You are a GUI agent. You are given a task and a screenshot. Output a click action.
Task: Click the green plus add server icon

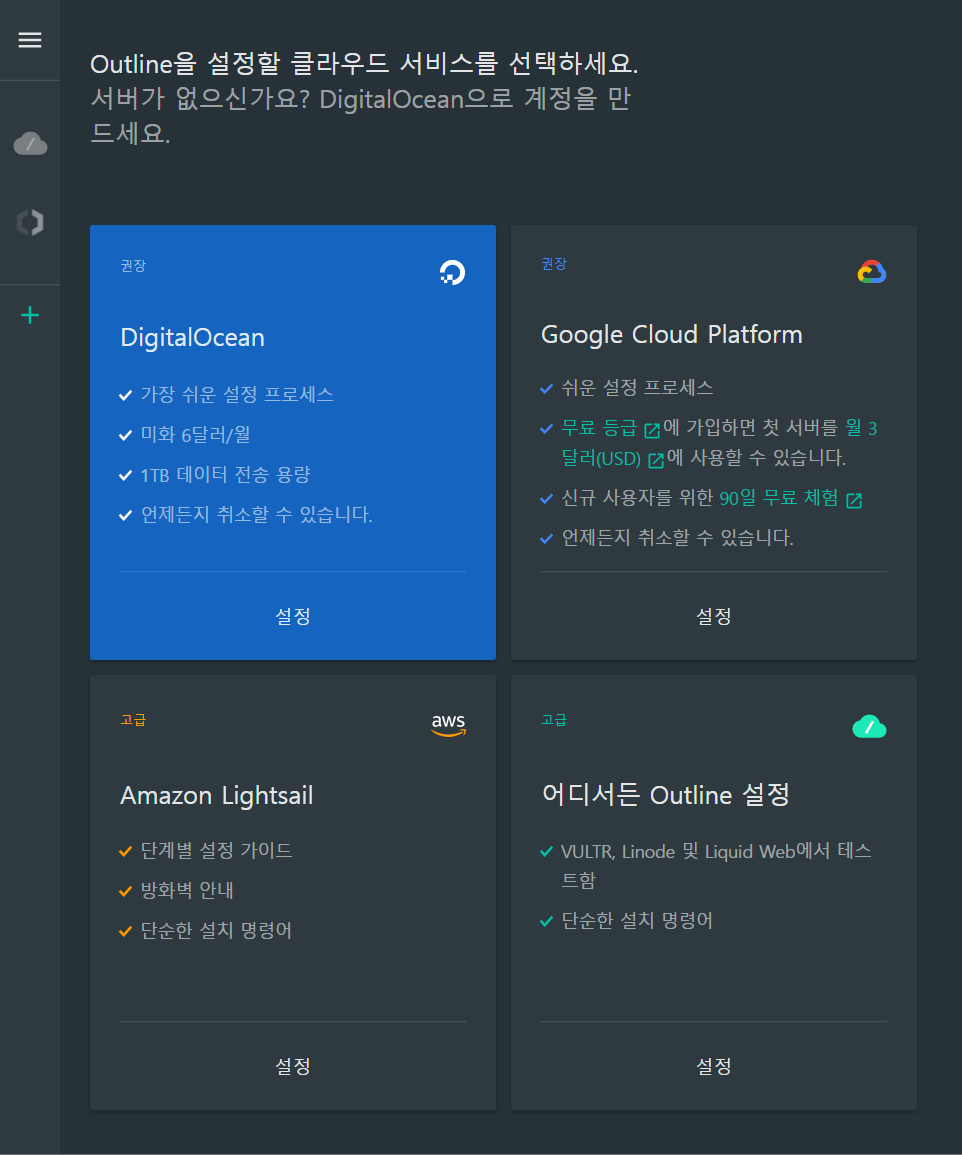coord(30,315)
